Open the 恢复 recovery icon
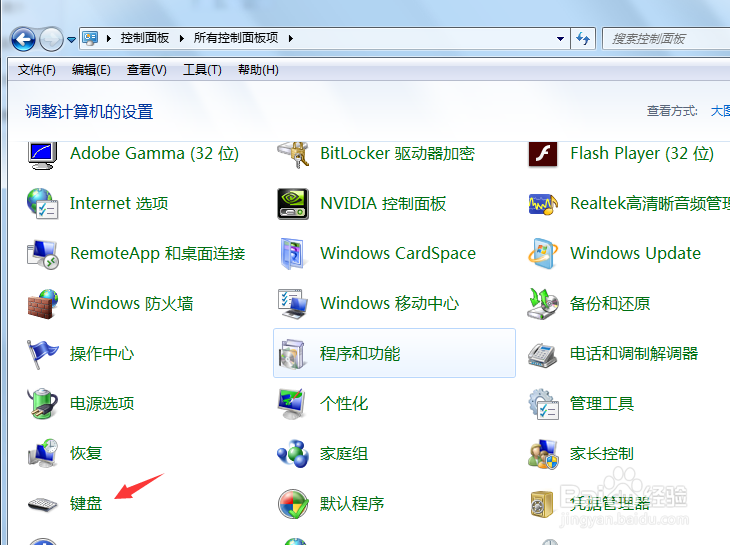The image size is (730, 545). 42,453
